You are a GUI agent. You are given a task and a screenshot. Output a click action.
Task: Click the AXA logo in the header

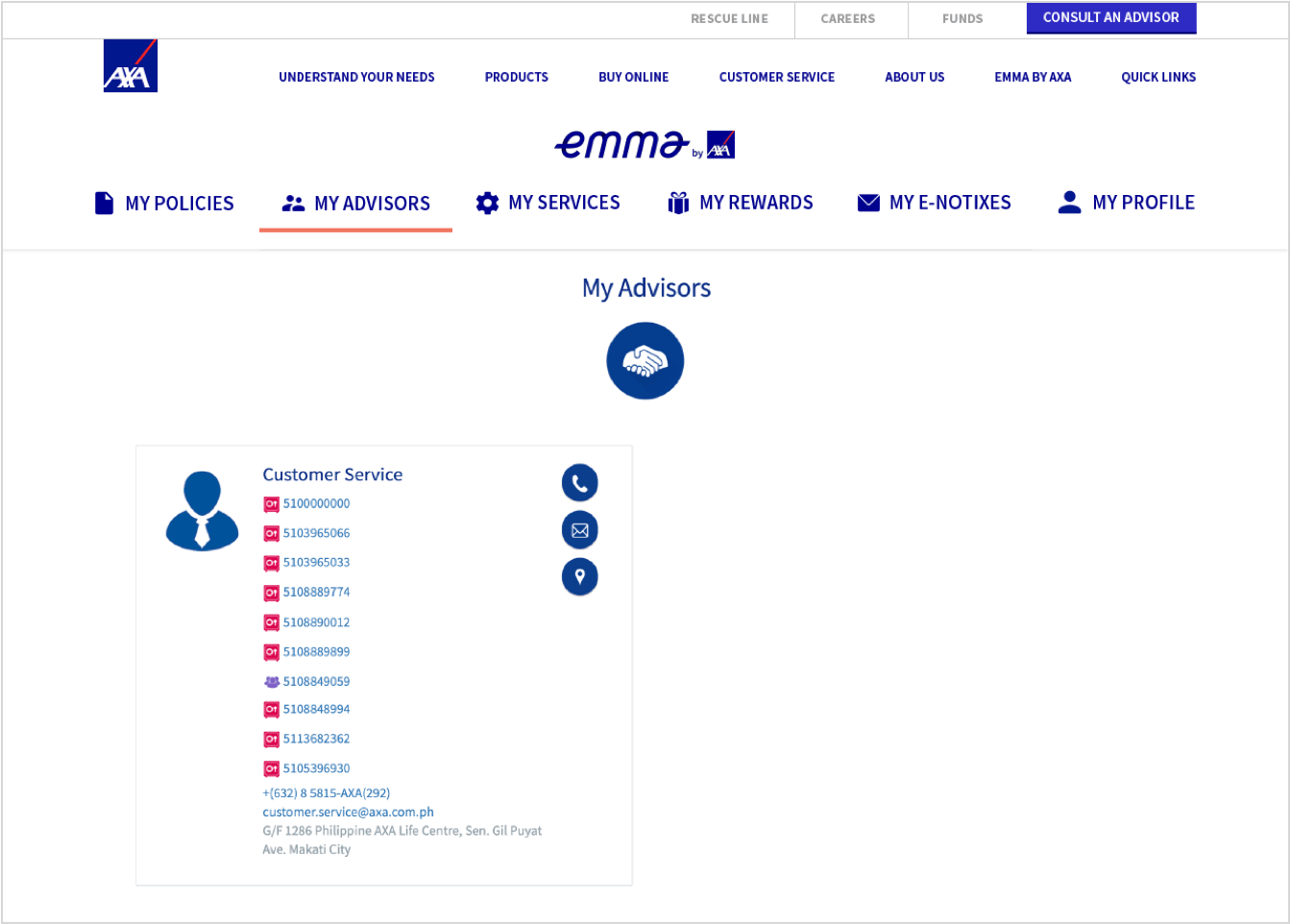pyautogui.click(x=131, y=66)
